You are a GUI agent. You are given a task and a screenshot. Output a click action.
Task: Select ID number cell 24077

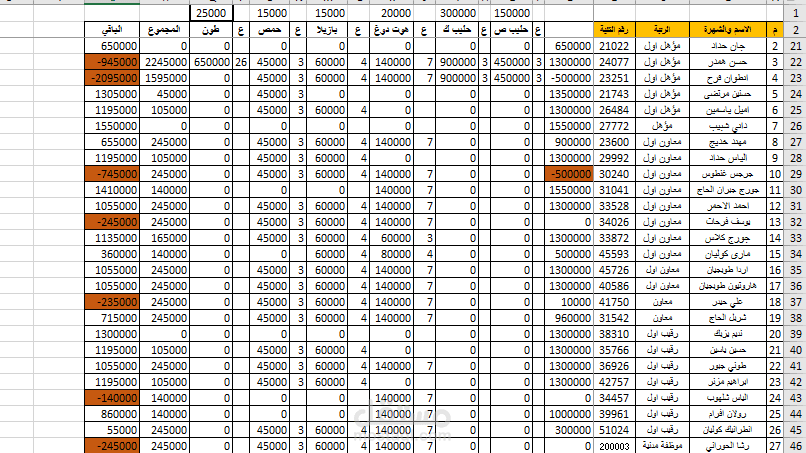[x=614, y=62]
